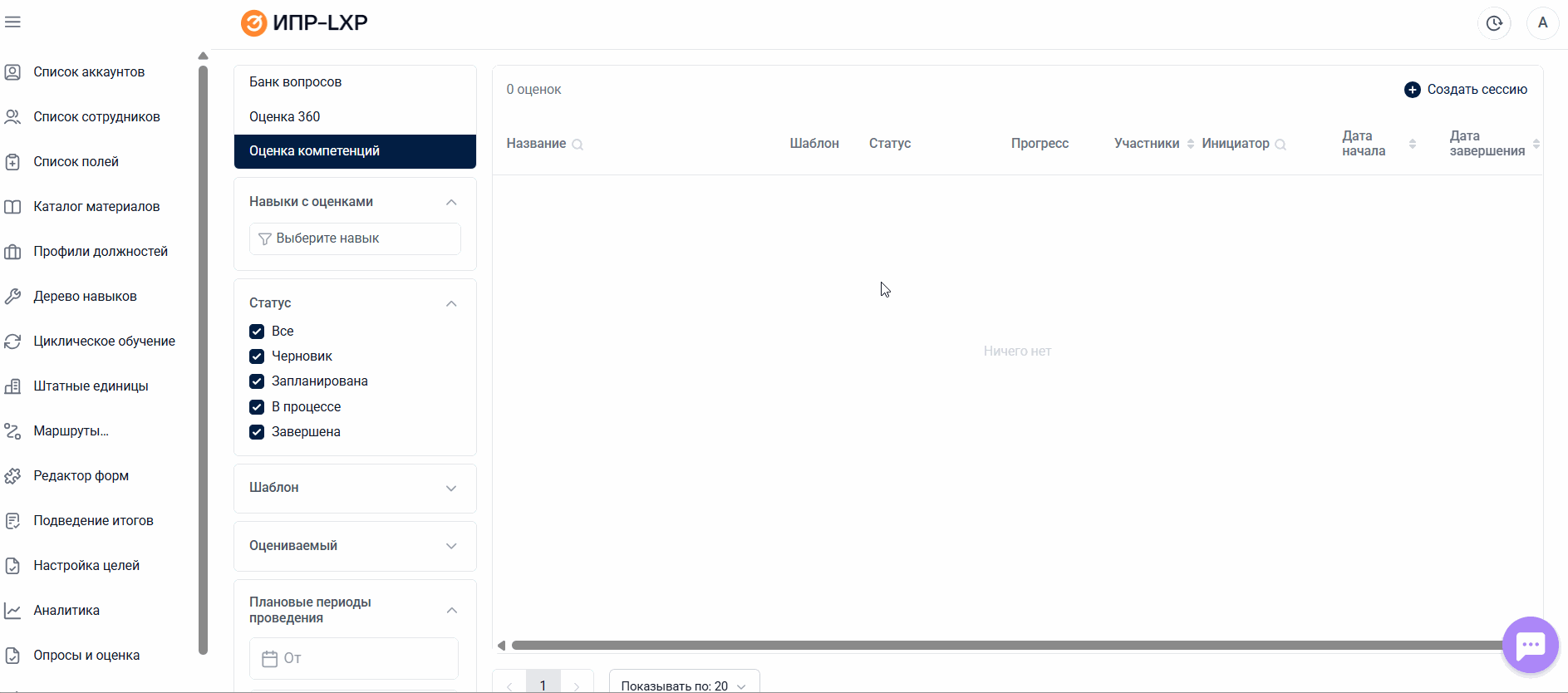Uncheck the Запланирована checkbox
Image resolution: width=1568 pixels, height=693 pixels.
257,381
